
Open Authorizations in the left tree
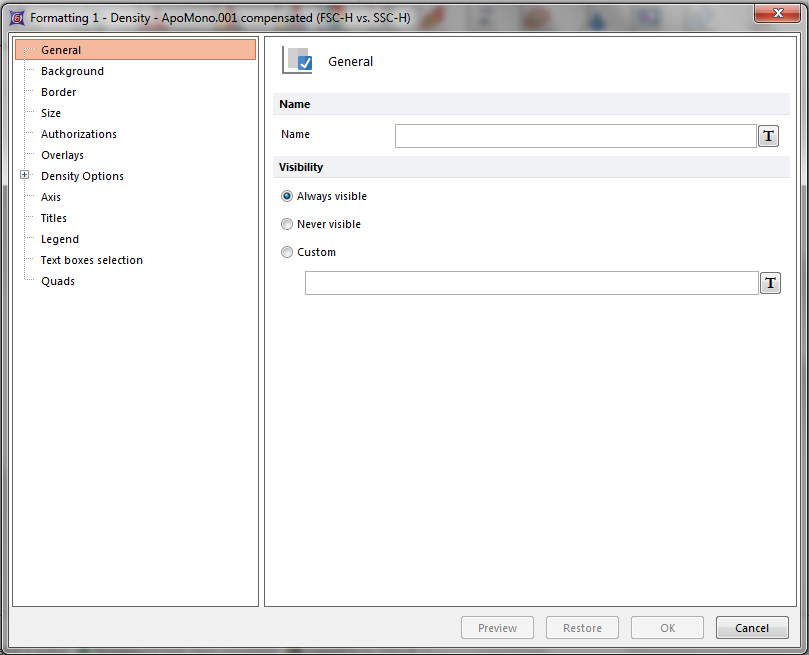pyautogui.click(x=78, y=134)
